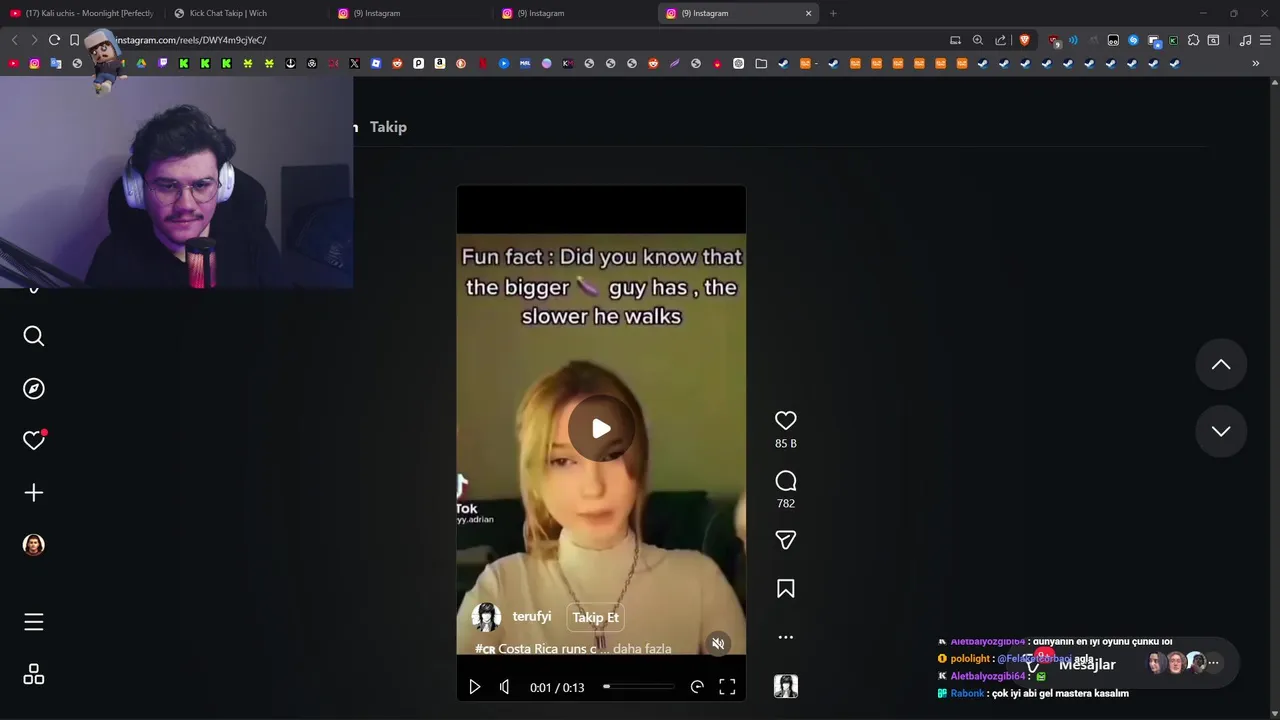
Task: Like the reel with the heart icon
Action: coord(786,421)
